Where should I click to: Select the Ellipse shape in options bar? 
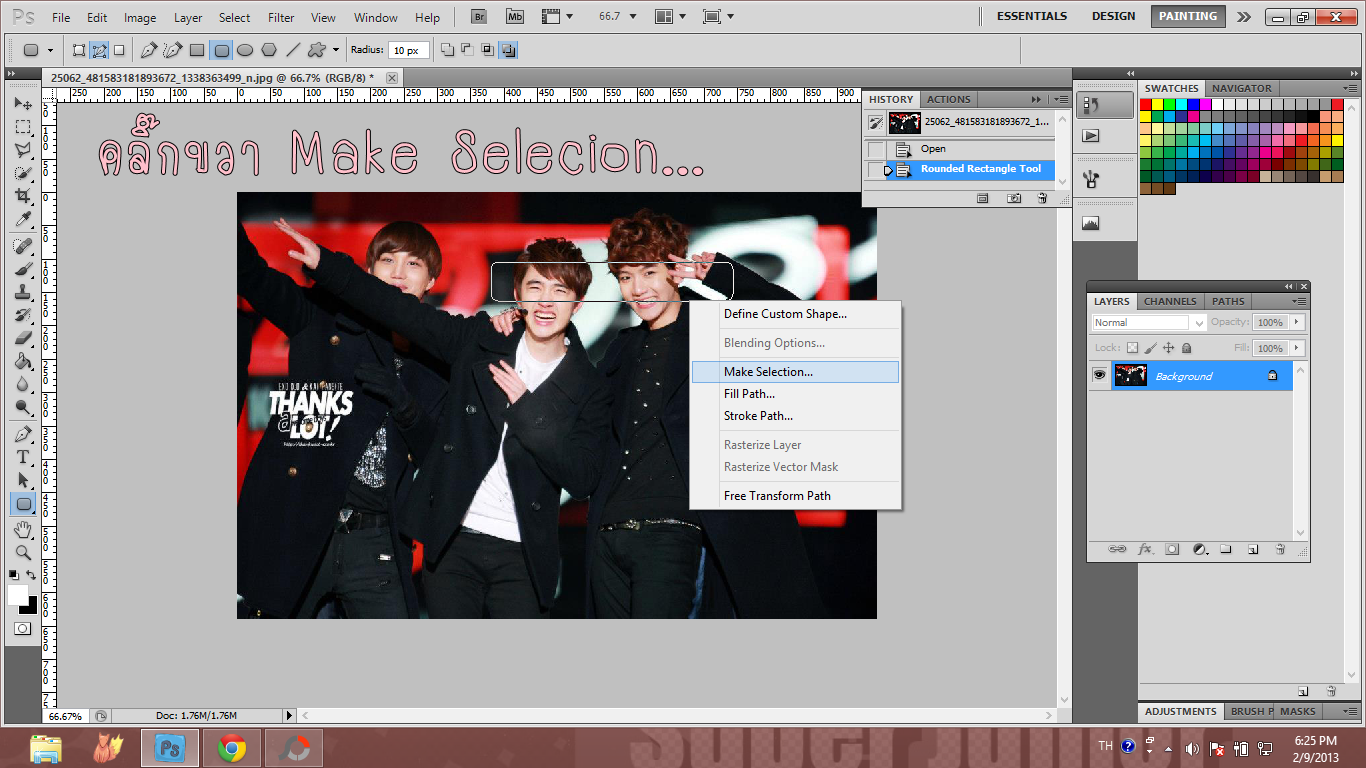[245, 50]
